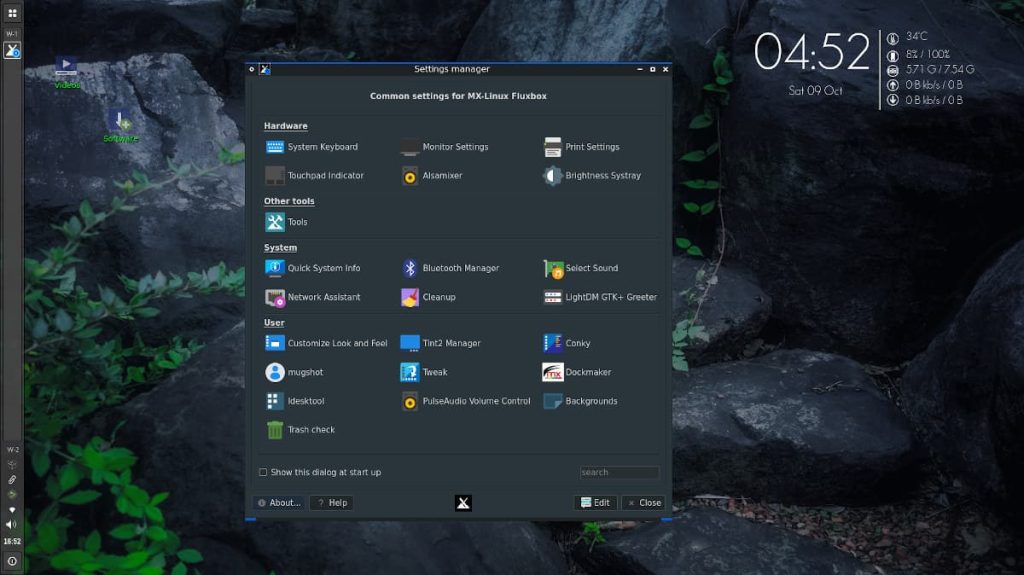This screenshot has height=575, width=1024.
Task: Open LightDM GTK+ Greeter settings
Action: pyautogui.click(x=600, y=297)
